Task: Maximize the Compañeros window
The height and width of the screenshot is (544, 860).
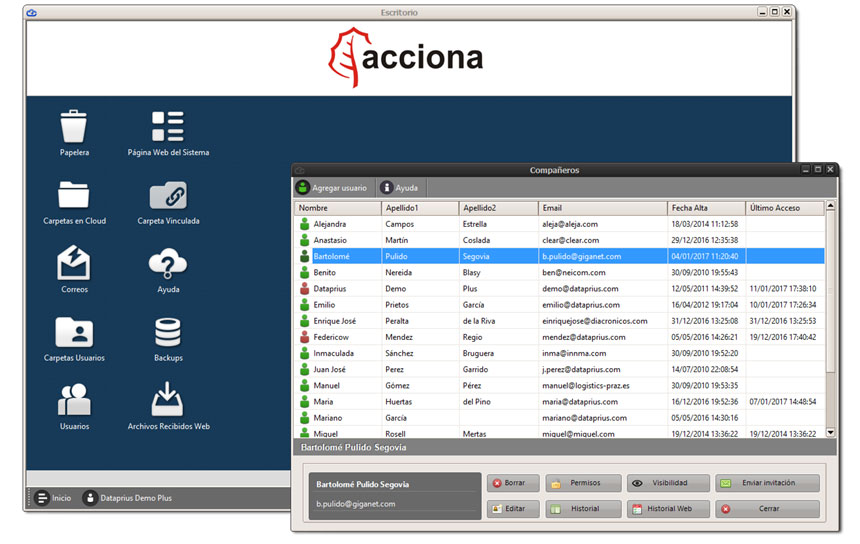Action: (x=817, y=169)
